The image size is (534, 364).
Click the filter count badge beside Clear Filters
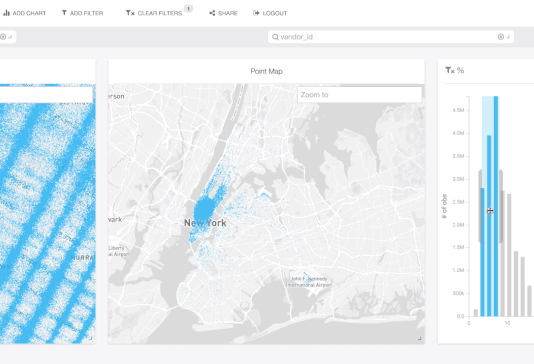188,9
